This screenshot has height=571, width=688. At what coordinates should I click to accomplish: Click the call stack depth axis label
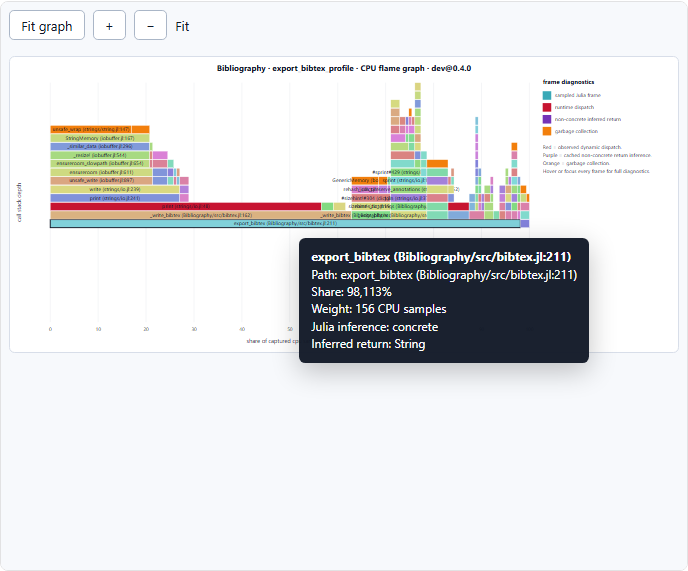tap(19, 202)
